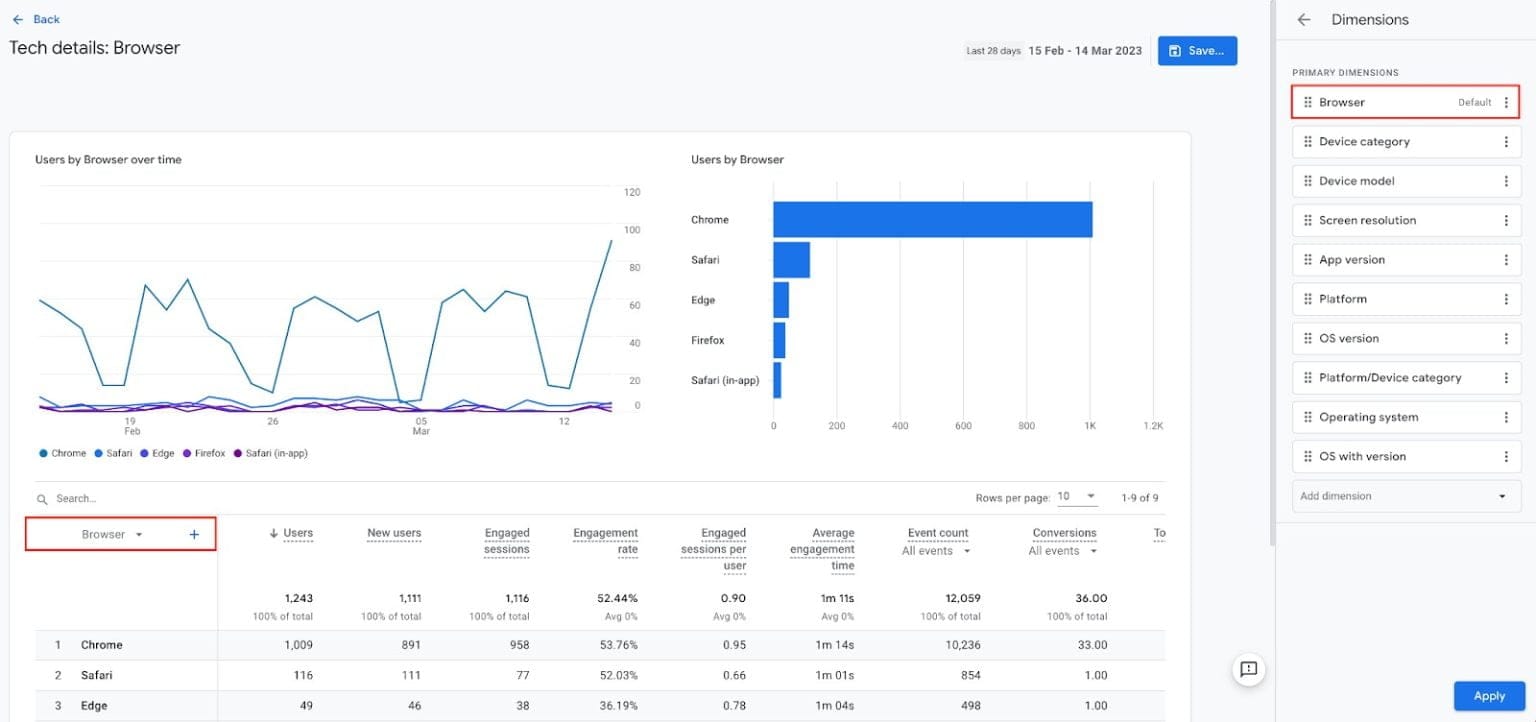The image size is (1536, 722).
Task: Click the drag handle beside the Browser dimension
Action: (1308, 101)
